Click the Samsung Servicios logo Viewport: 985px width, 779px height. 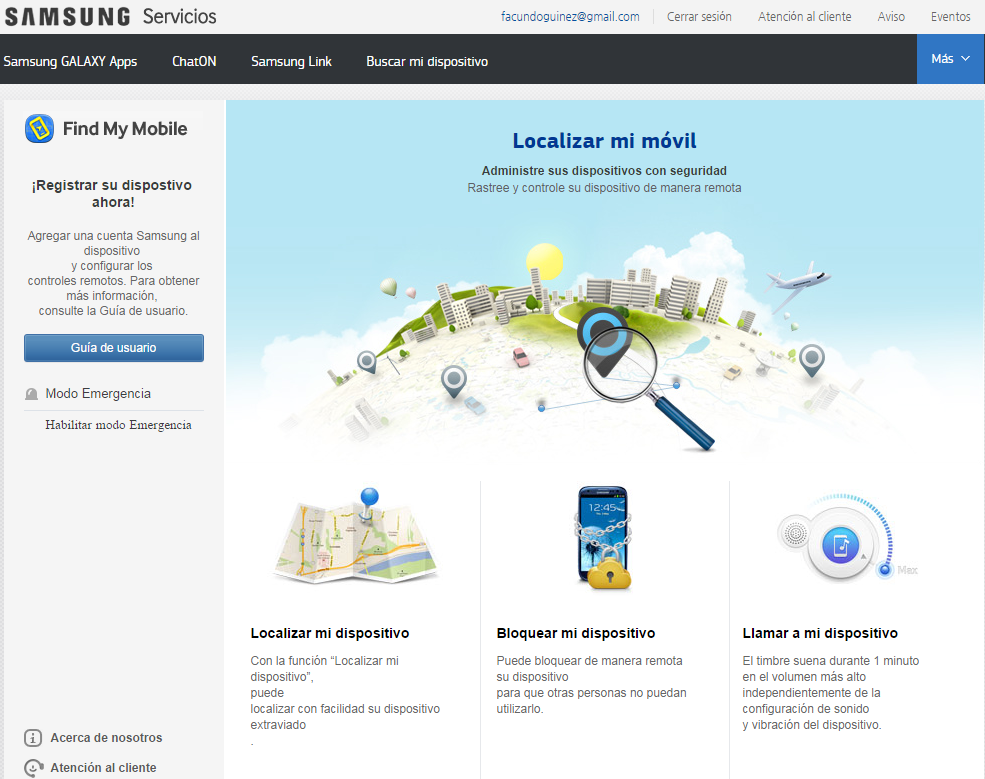111,16
